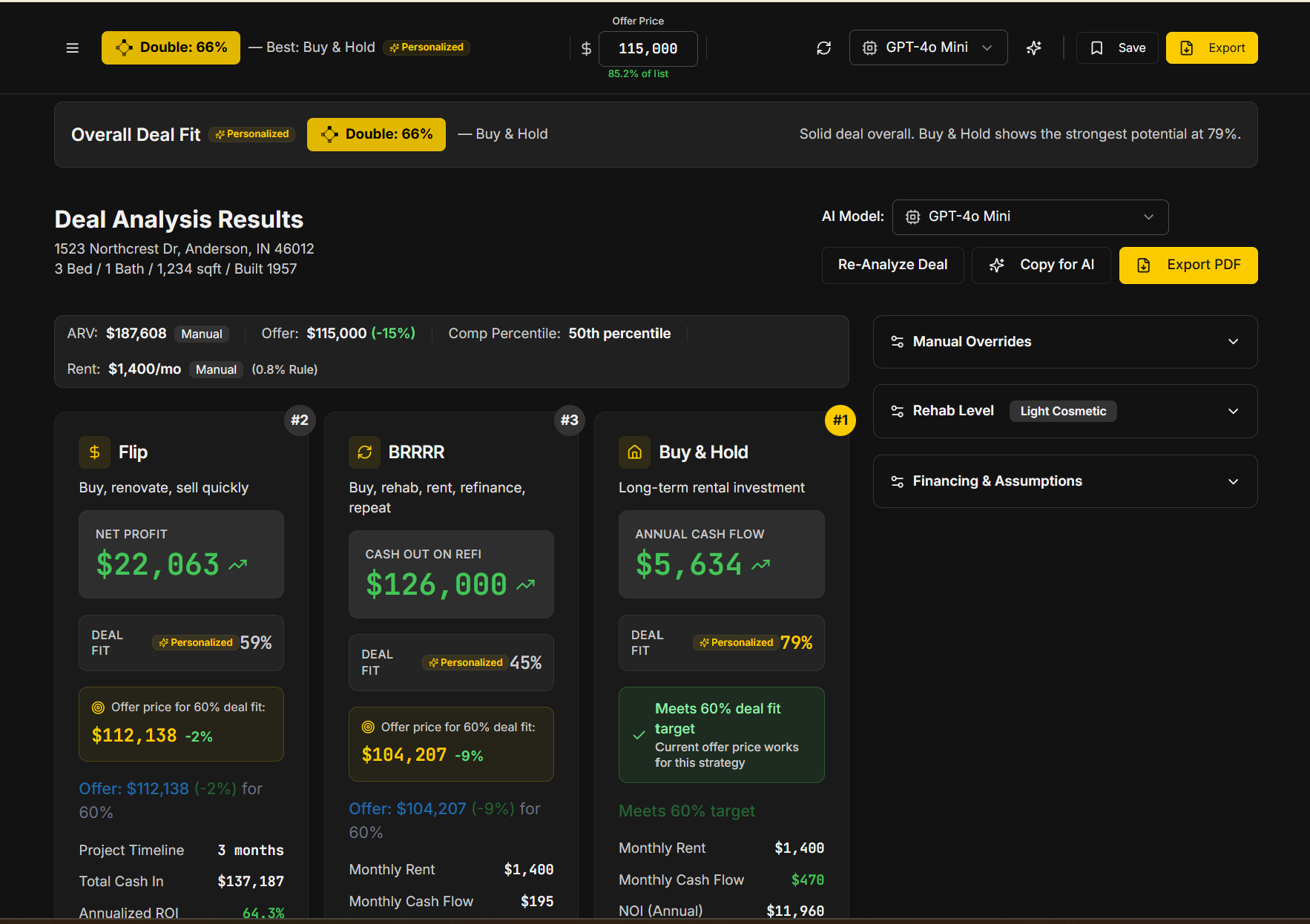
Task: Click Personalized badge in BRRRR deal fit
Action: 466,663
